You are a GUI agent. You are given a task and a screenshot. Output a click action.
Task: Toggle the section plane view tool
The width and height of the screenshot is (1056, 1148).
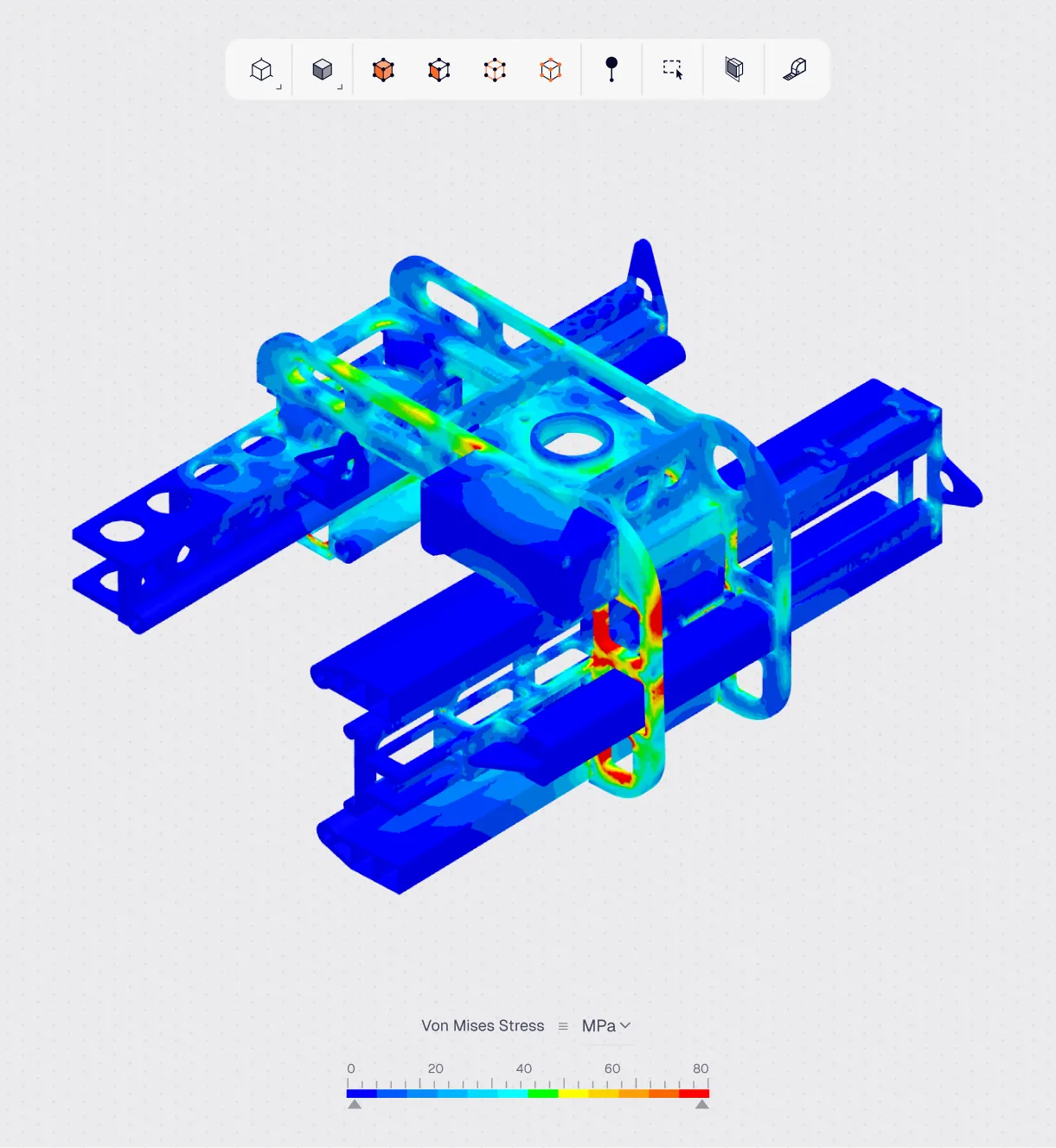pos(734,69)
